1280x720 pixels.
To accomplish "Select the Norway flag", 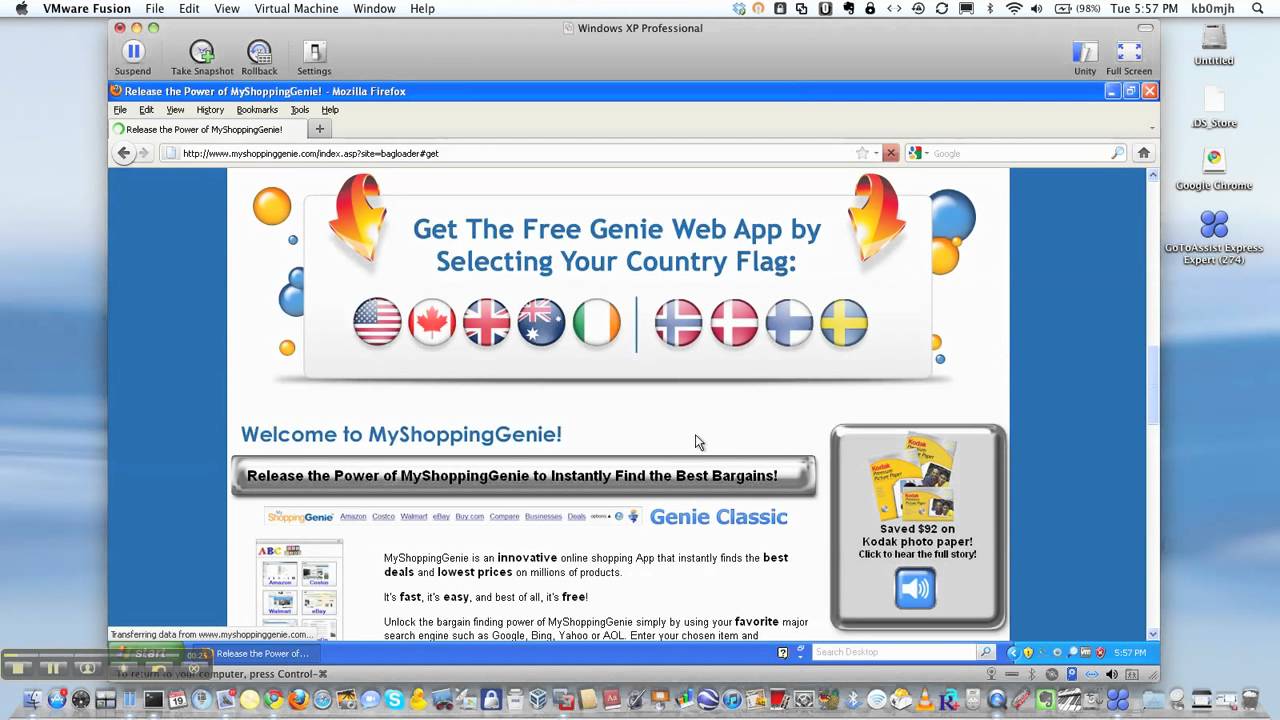I will (x=679, y=323).
